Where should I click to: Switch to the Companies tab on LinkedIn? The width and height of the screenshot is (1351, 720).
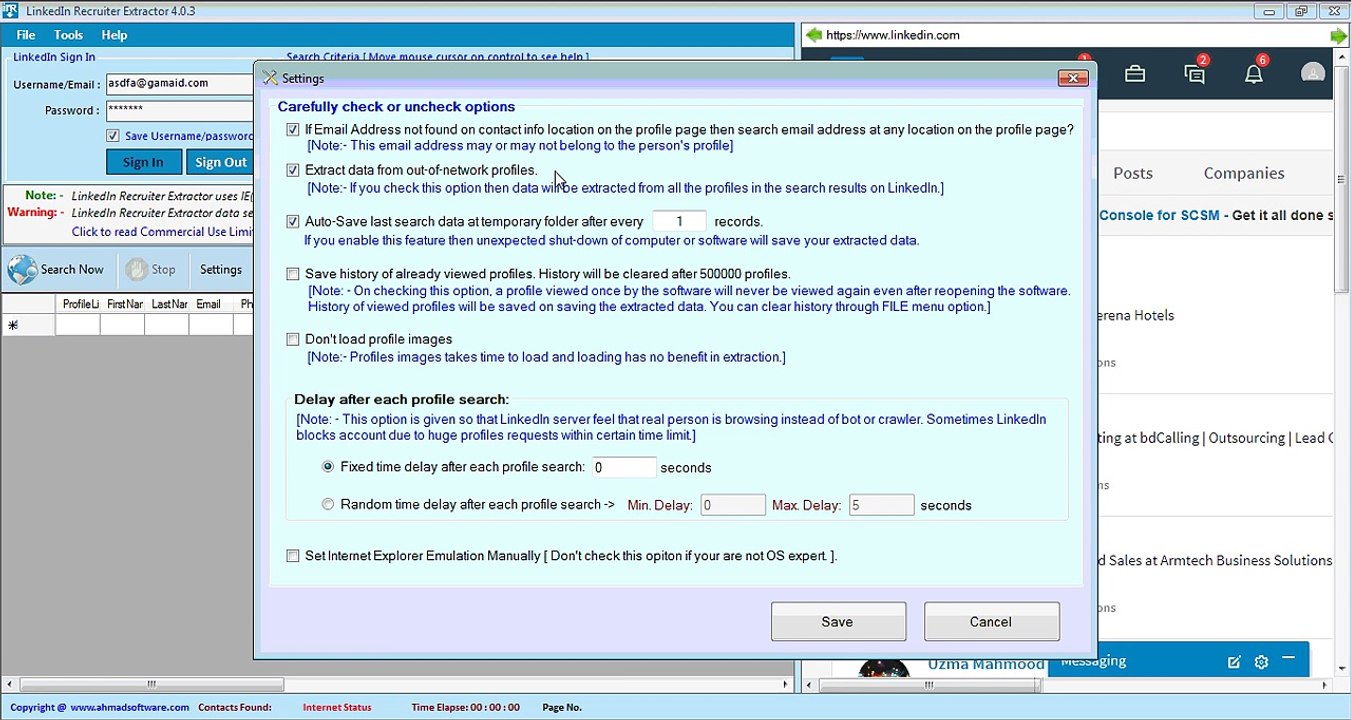[x=1244, y=173]
